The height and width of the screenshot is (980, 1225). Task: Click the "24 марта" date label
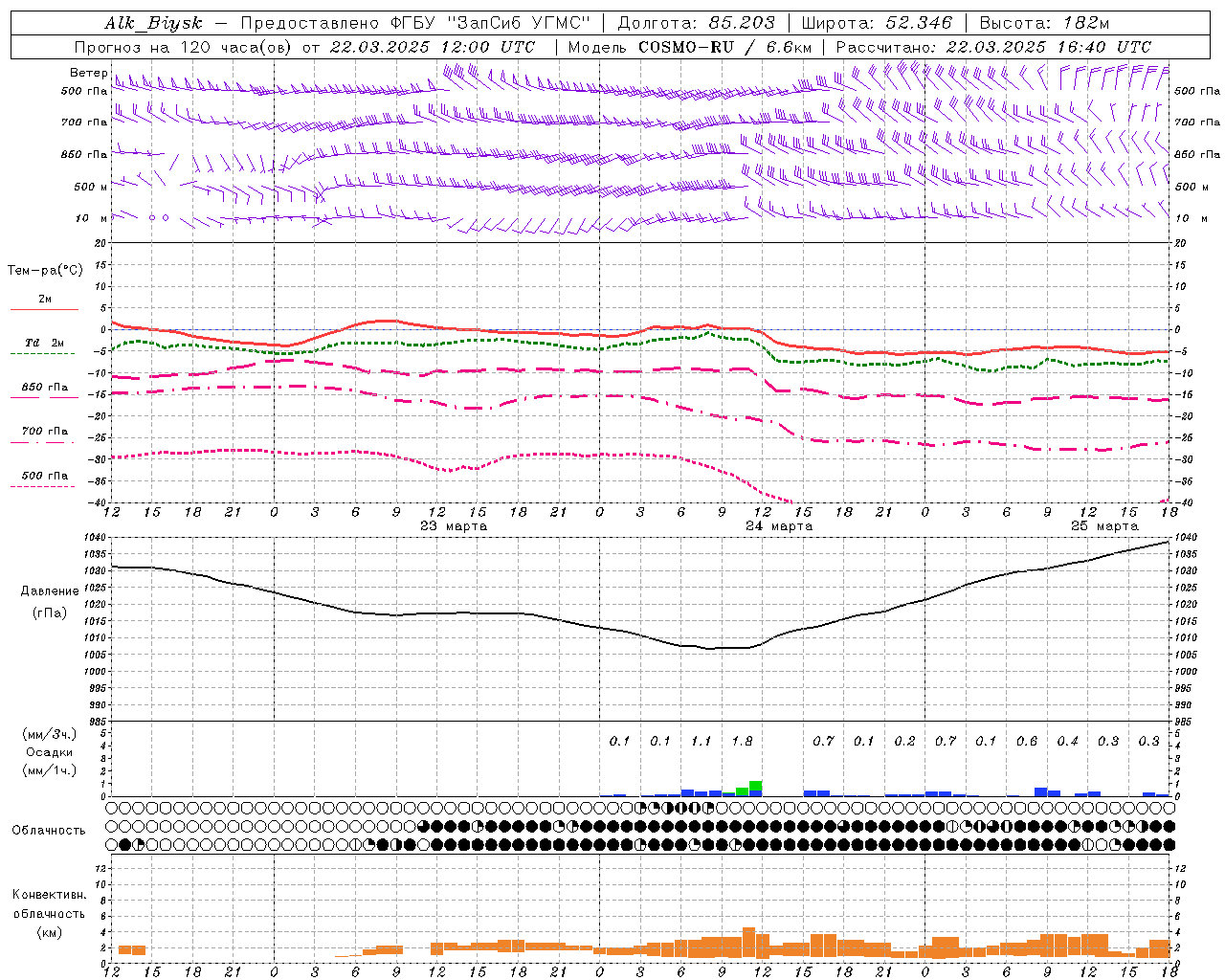tap(779, 526)
